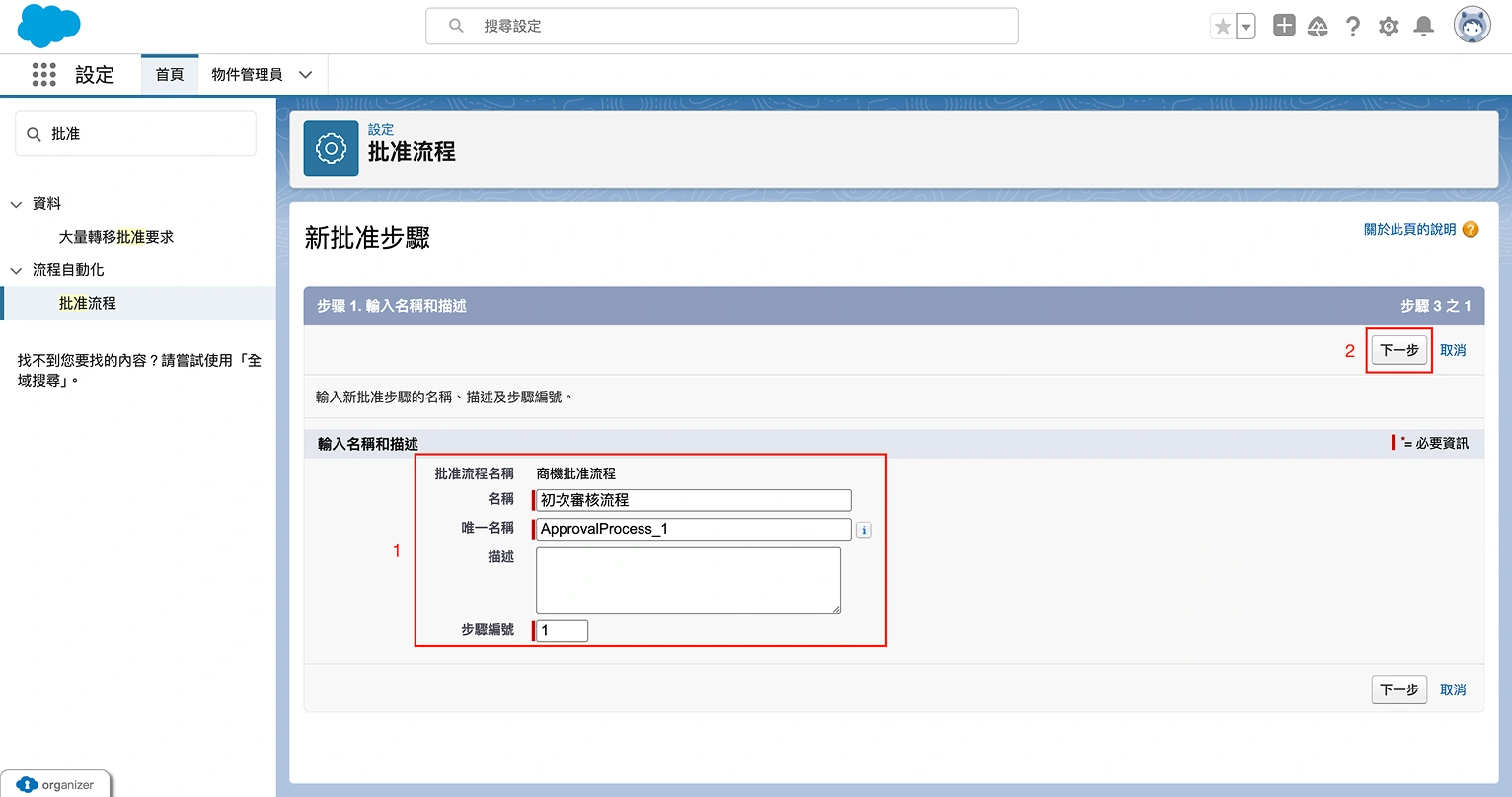Click the favorites star icon
1512x797 pixels.
(x=1223, y=27)
